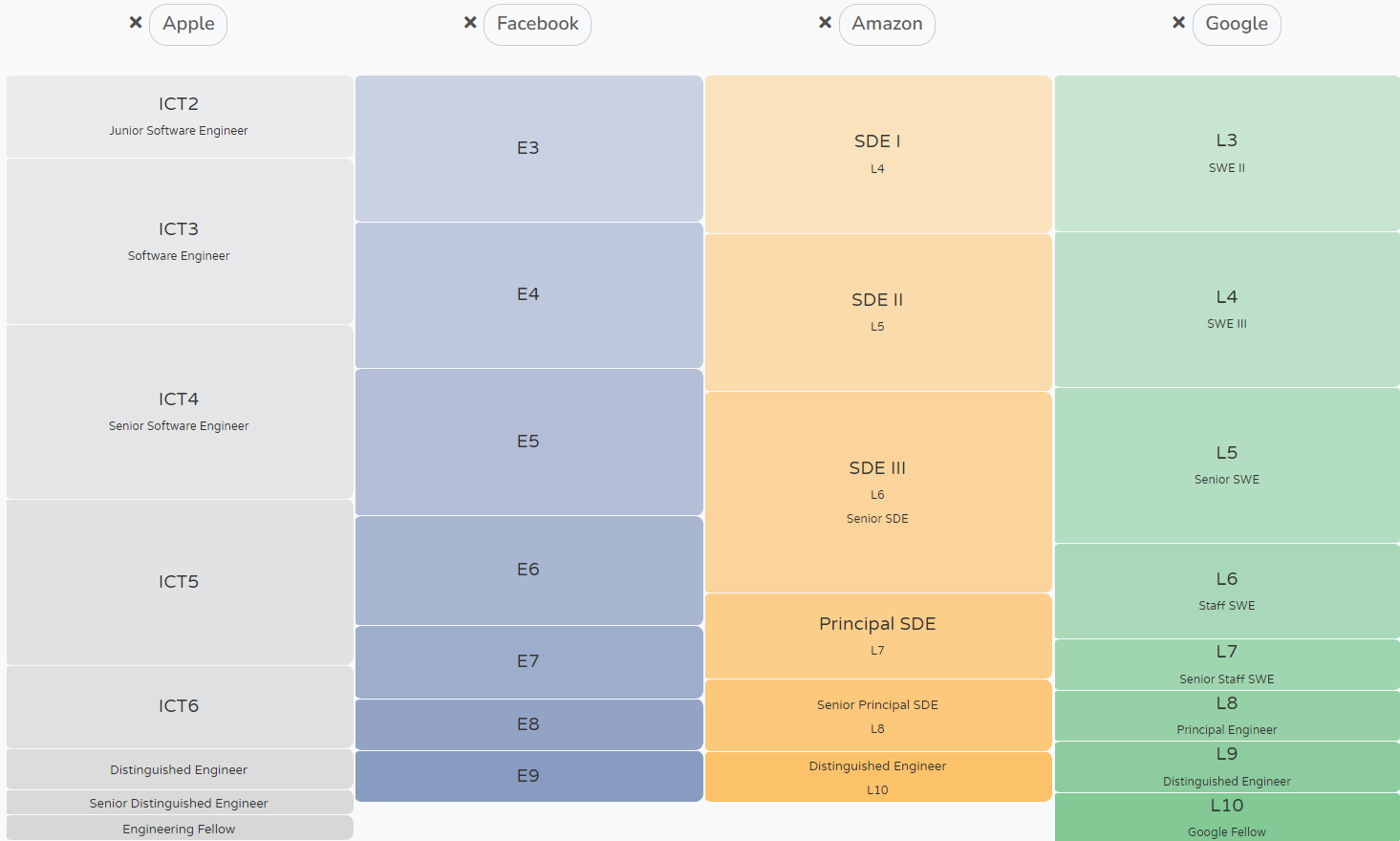Open the Apple company selector
The width and height of the screenshot is (1400, 841).
pos(187,24)
